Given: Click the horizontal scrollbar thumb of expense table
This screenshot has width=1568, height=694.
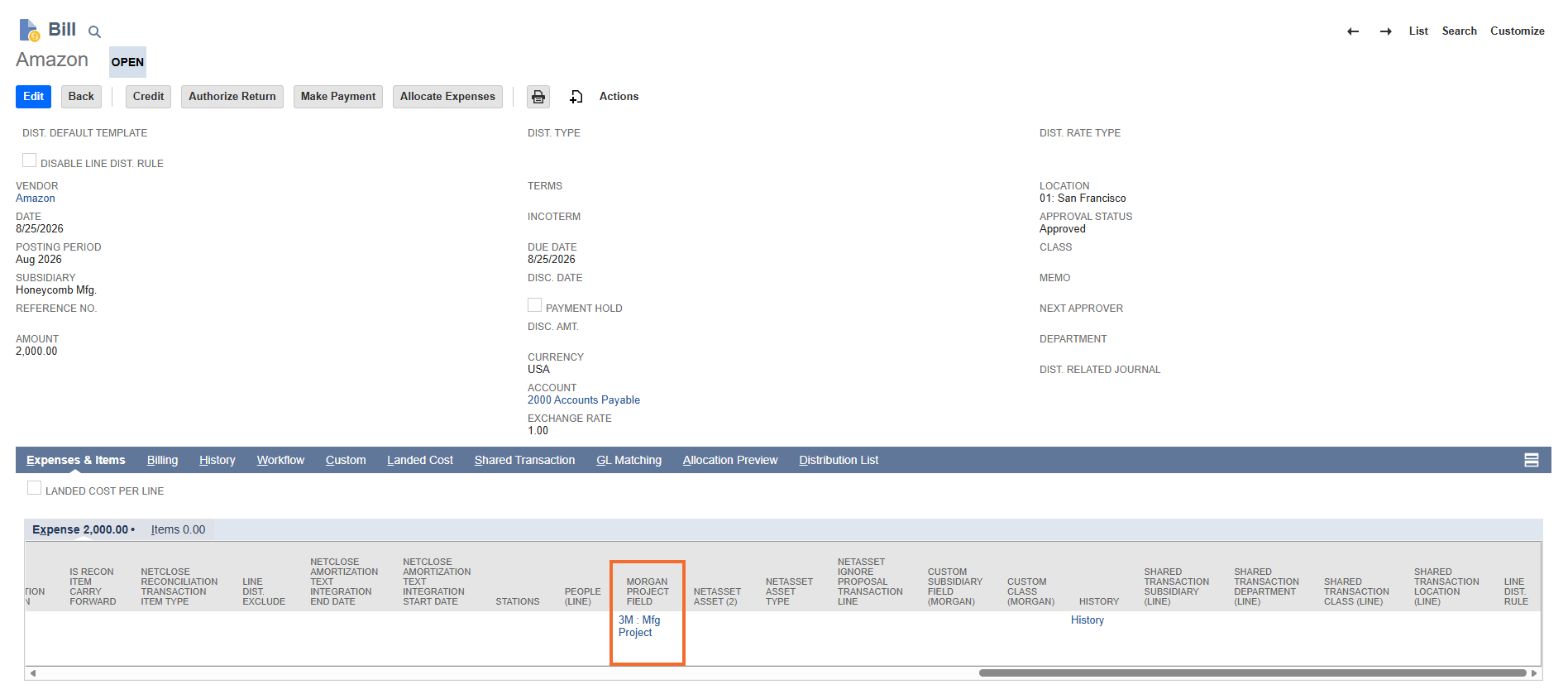Looking at the screenshot, I should [1252, 673].
